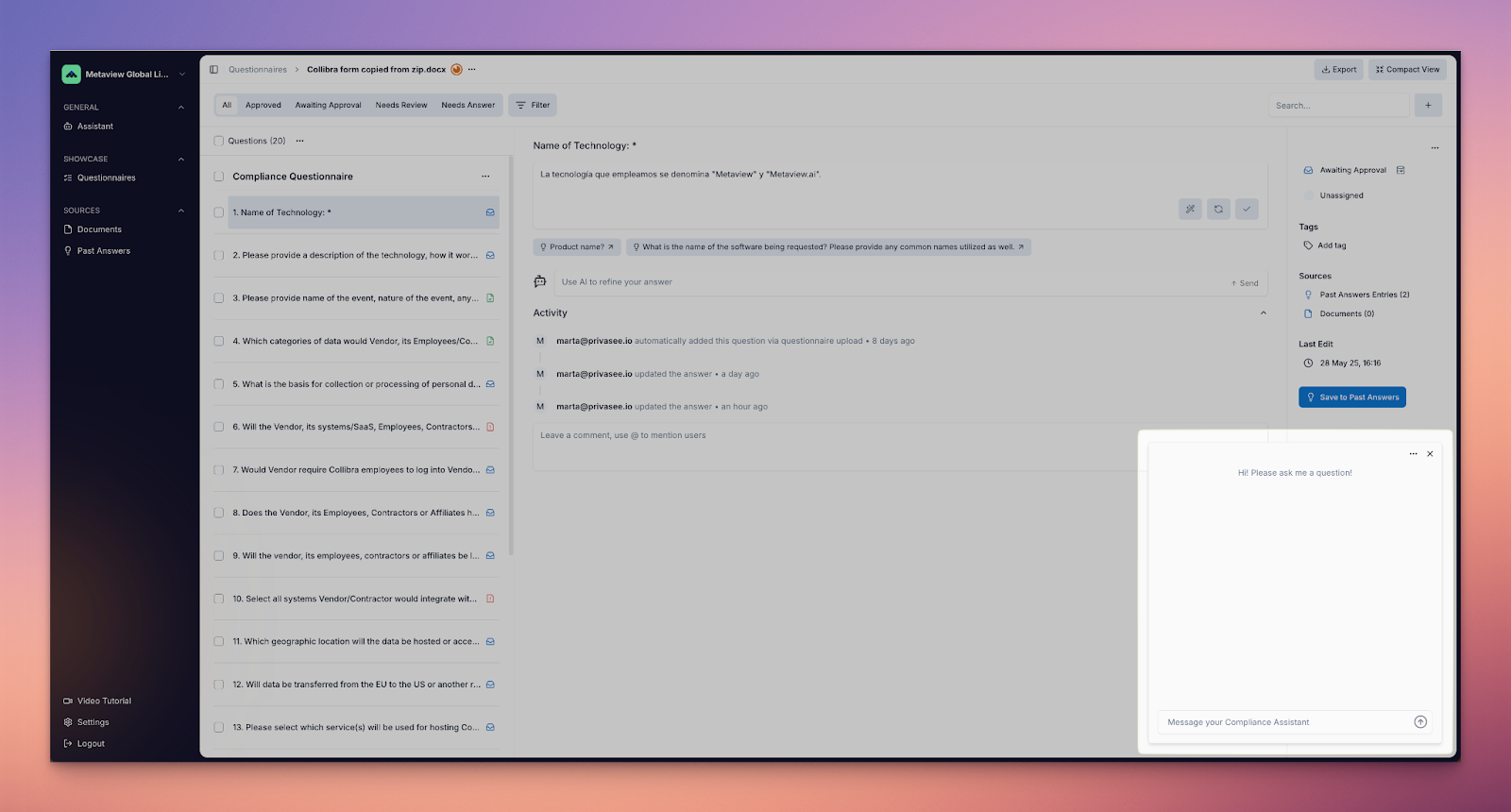This screenshot has height=812, width=1511.
Task: Switch to the Needs Review tab
Action: pyautogui.click(x=401, y=106)
